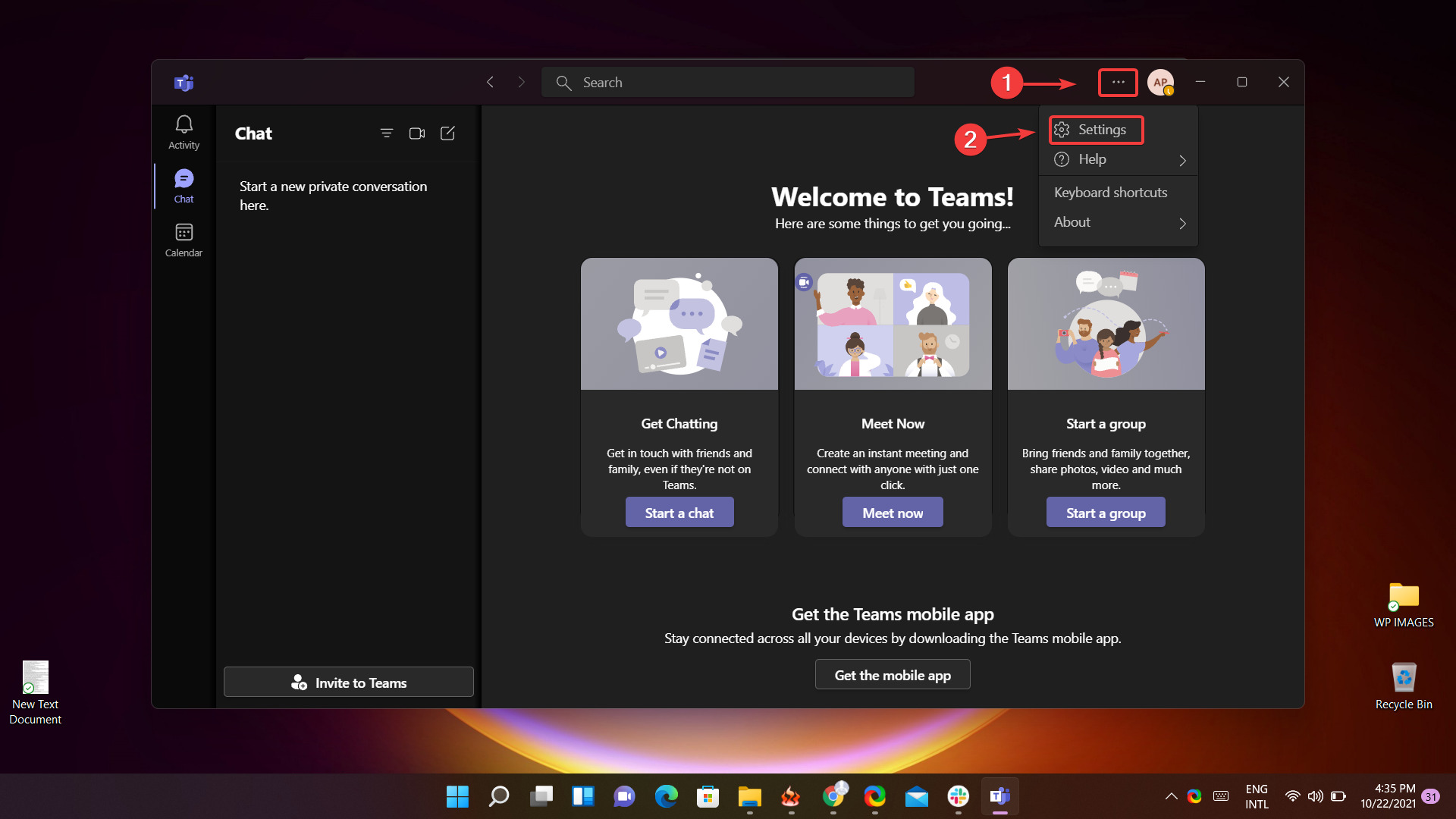Start a video meeting from chat header
This screenshot has width=1456, height=819.
tap(417, 133)
